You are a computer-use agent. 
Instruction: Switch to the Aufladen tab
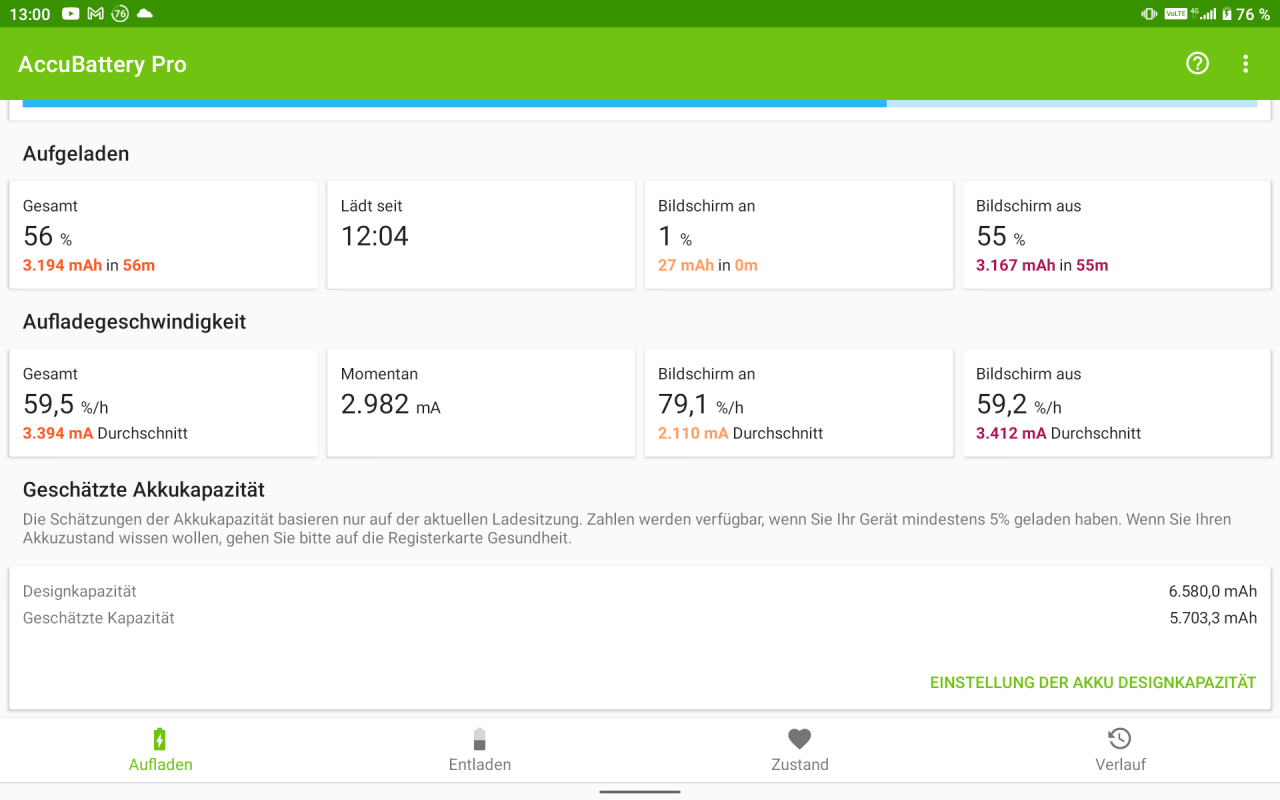click(x=160, y=750)
